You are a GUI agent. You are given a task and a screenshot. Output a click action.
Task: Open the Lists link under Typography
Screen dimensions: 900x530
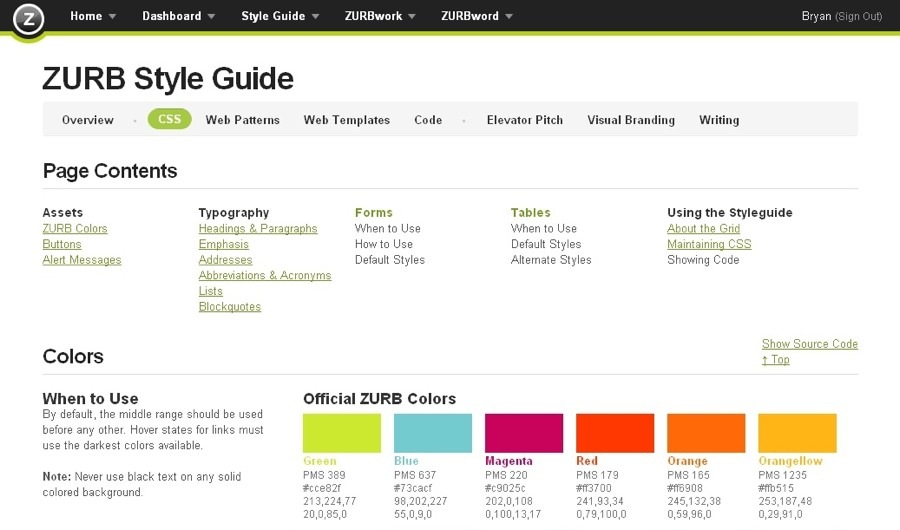pyautogui.click(x=210, y=291)
